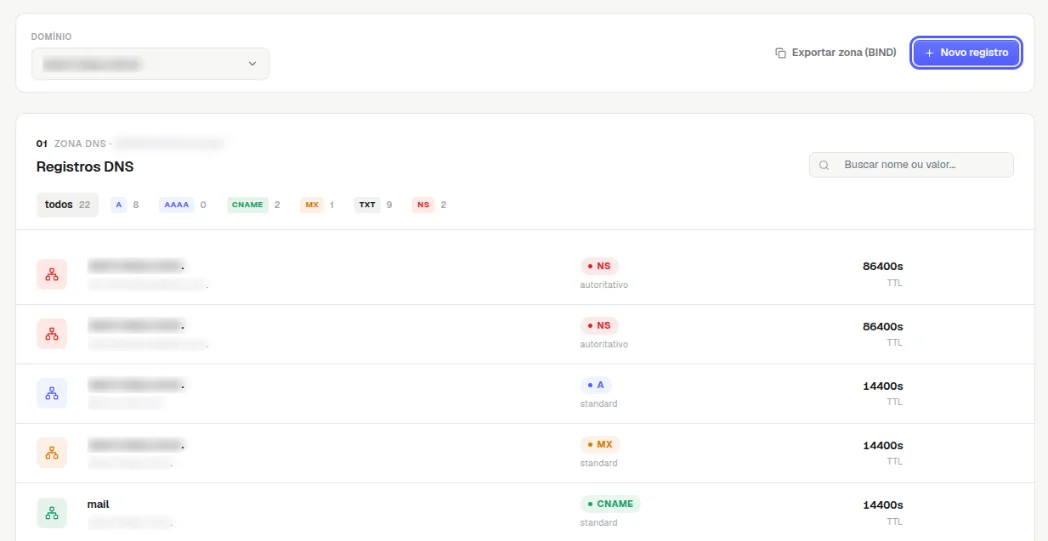Click green network icon of mail CNAME record
Viewport: 1048px width, 541px height.
pyautogui.click(x=51, y=513)
